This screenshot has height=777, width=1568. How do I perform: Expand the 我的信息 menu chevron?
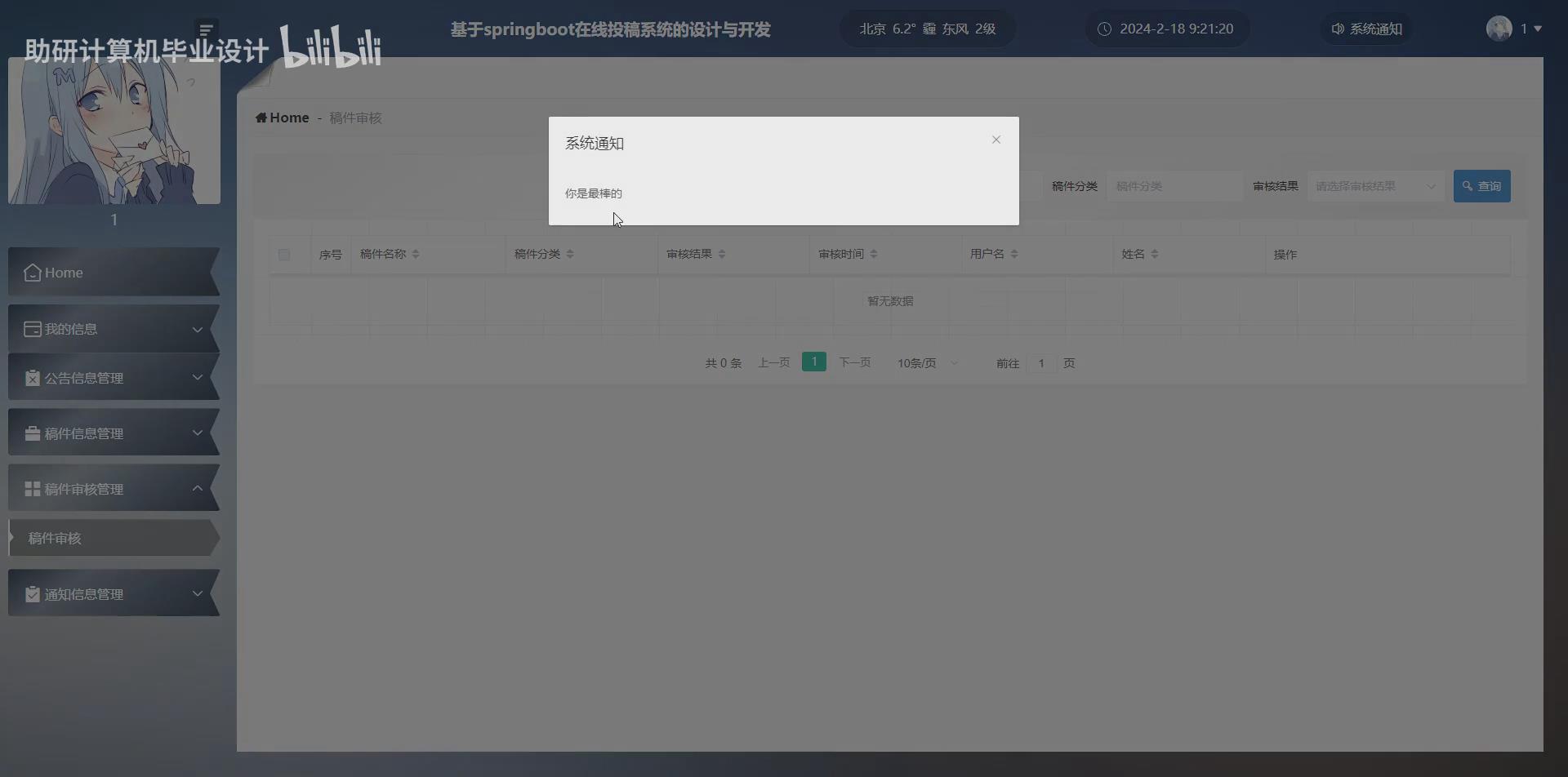198,330
